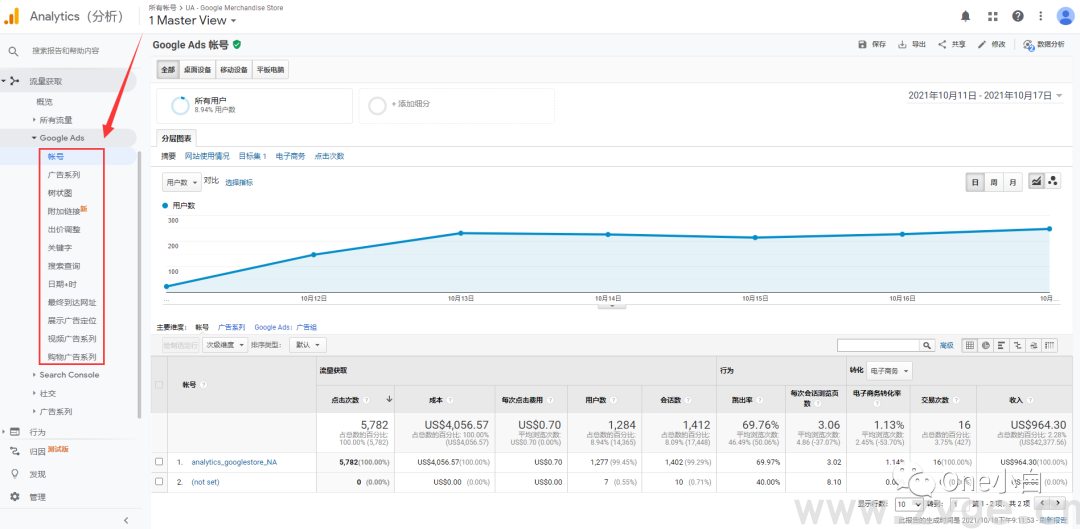Click the 共享 share button
The image size is (1080, 529).
[x=951, y=44]
